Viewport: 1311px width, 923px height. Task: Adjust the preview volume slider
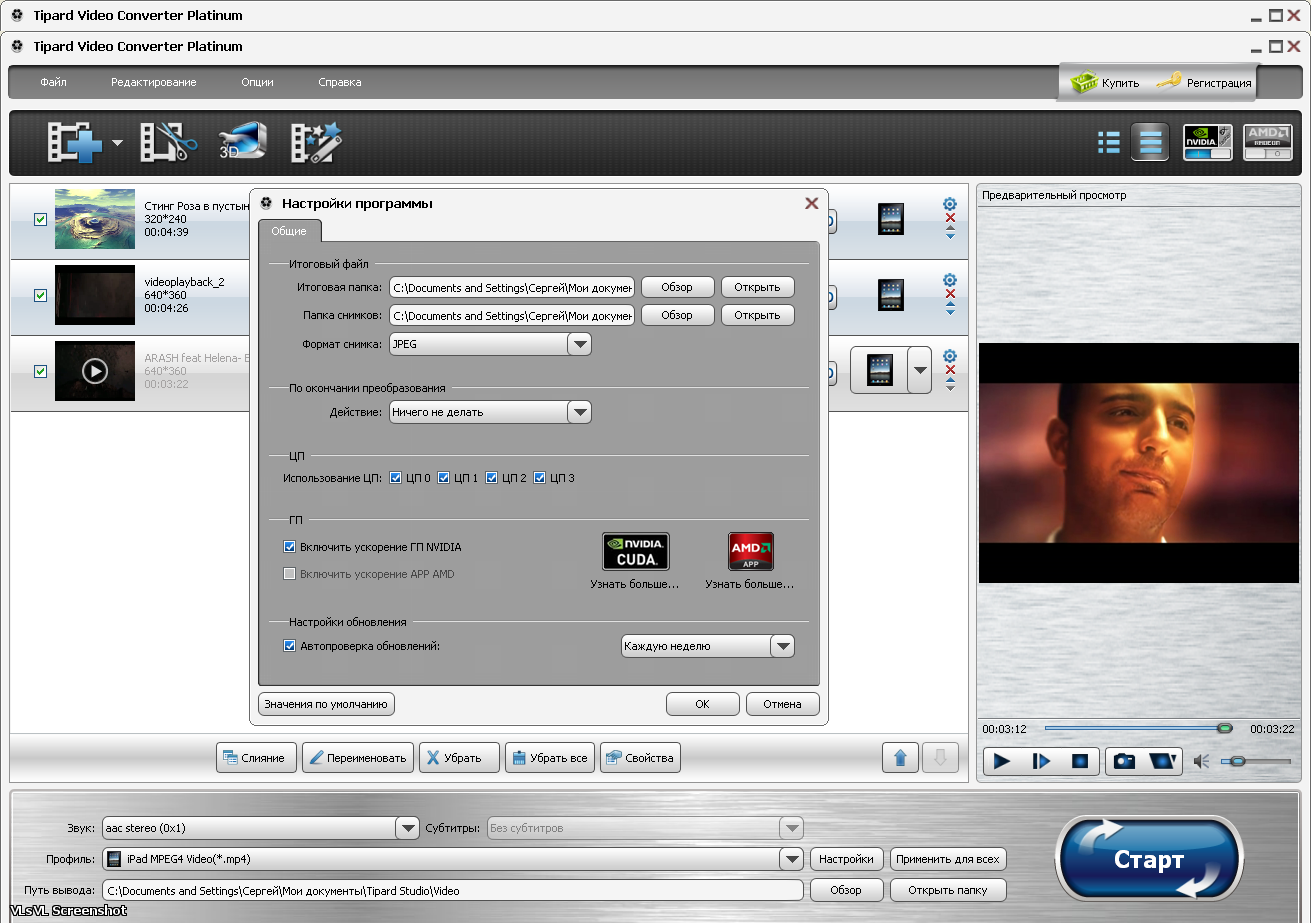tap(1238, 761)
